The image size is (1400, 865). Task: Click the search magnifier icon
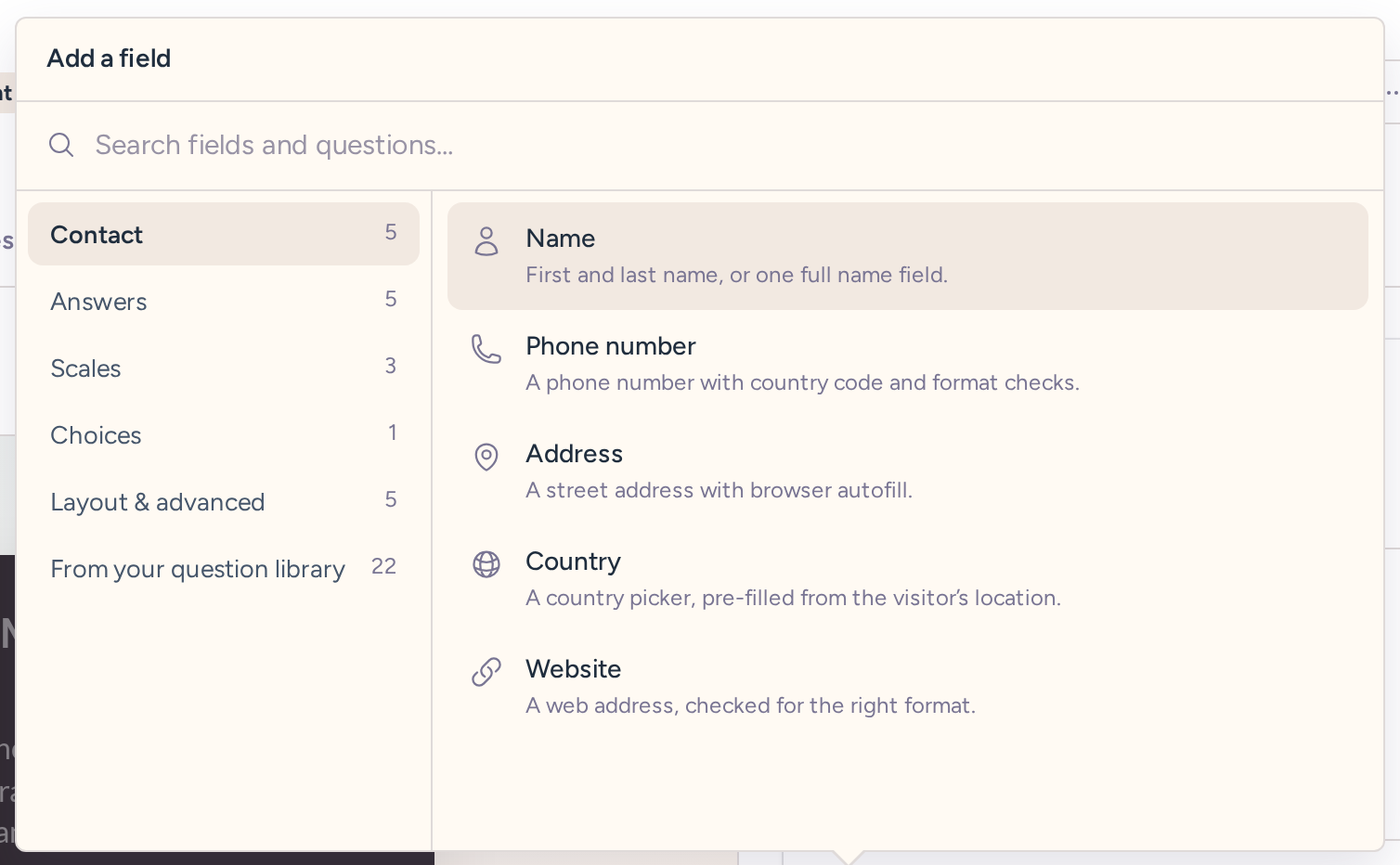[x=61, y=145]
